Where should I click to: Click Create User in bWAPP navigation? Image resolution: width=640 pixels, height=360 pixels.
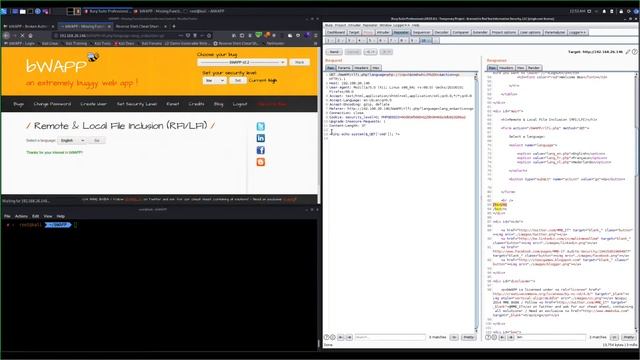tap(93, 104)
